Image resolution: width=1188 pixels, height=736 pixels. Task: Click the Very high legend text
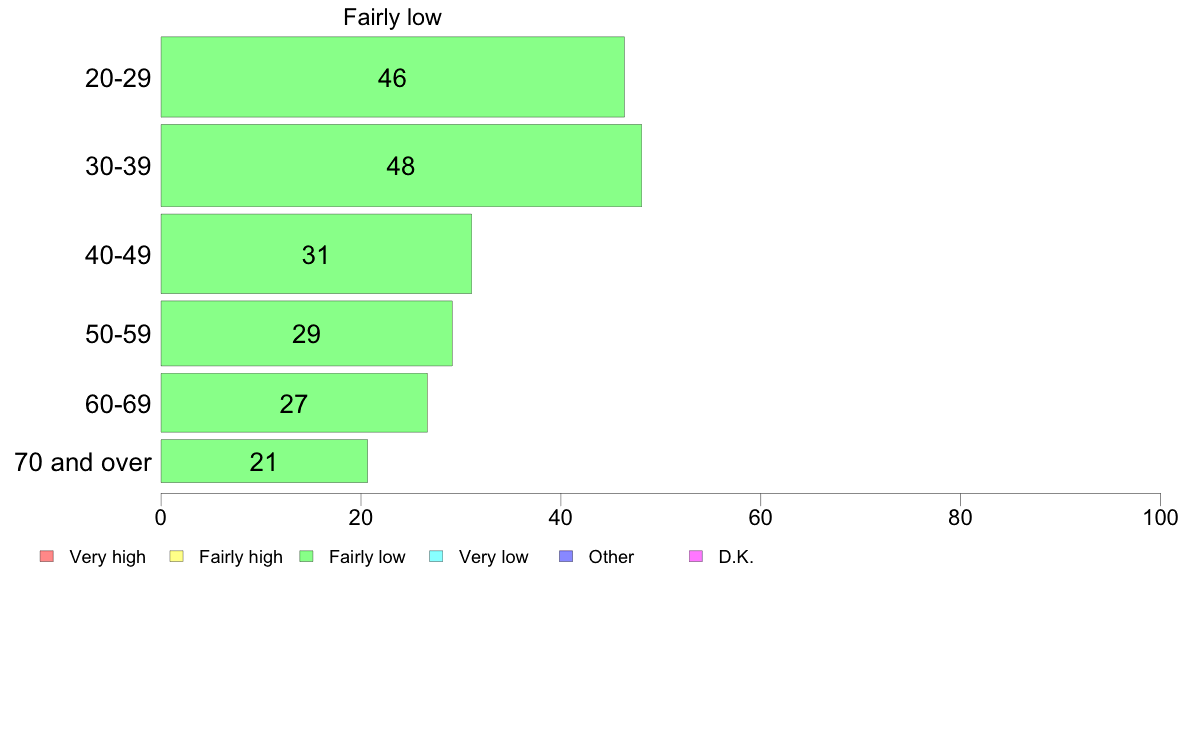[108, 557]
